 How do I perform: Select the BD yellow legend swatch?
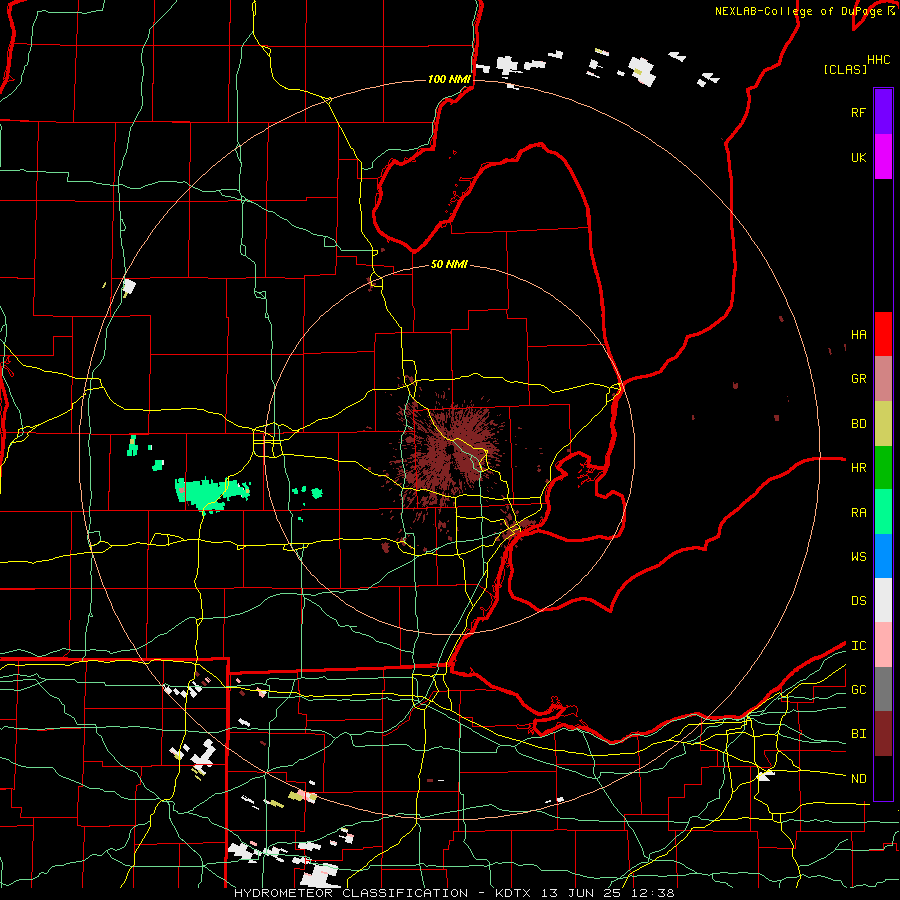(x=883, y=423)
